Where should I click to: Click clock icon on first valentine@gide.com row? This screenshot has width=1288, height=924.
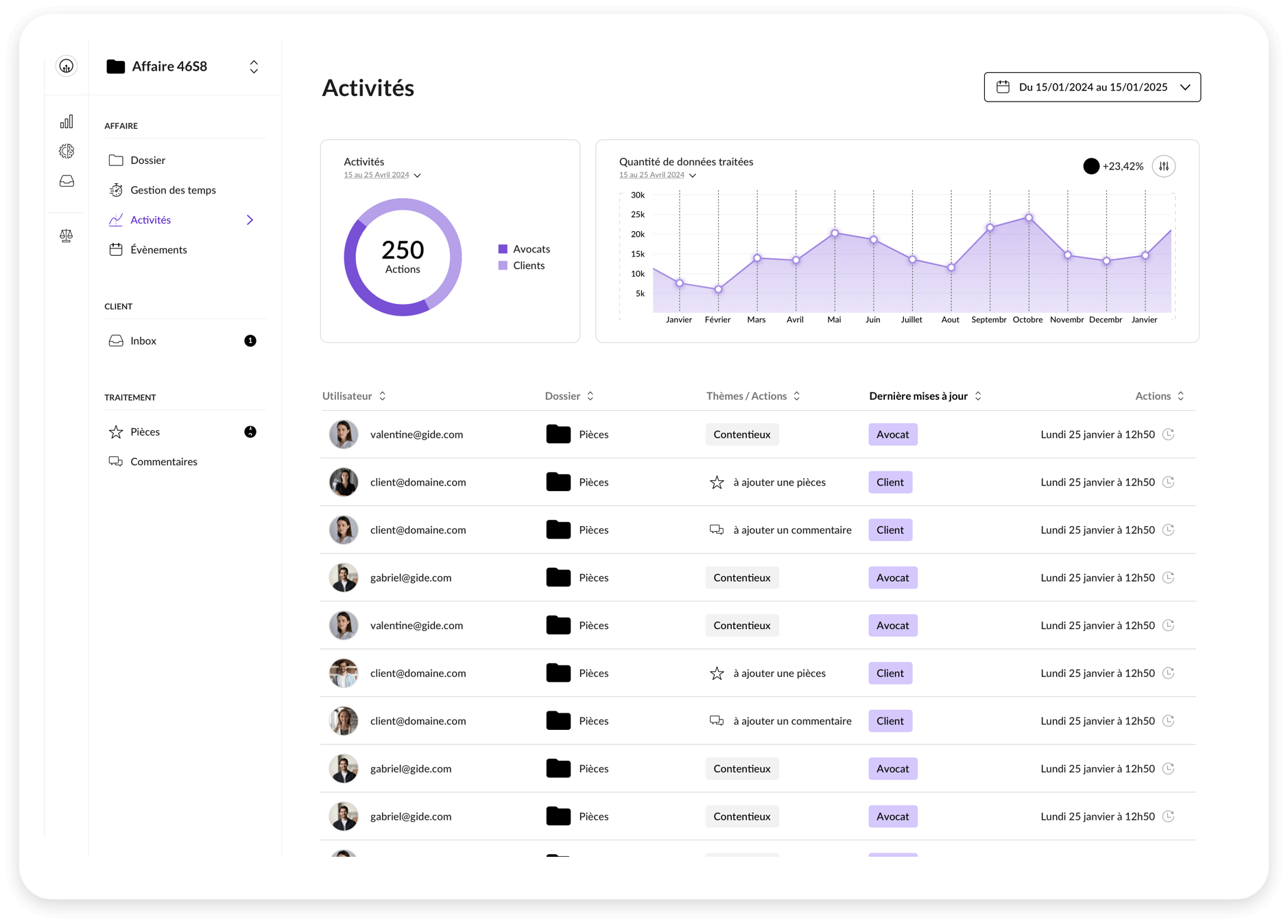point(1169,434)
